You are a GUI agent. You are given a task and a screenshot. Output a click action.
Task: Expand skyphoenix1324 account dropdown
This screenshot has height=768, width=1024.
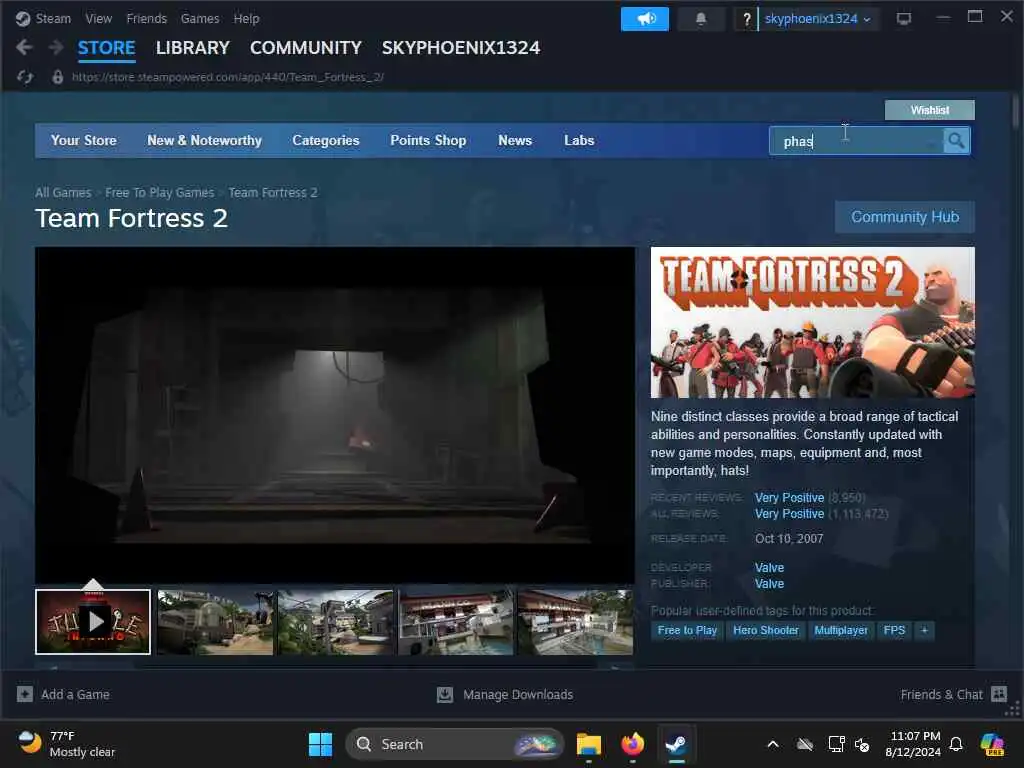818,19
